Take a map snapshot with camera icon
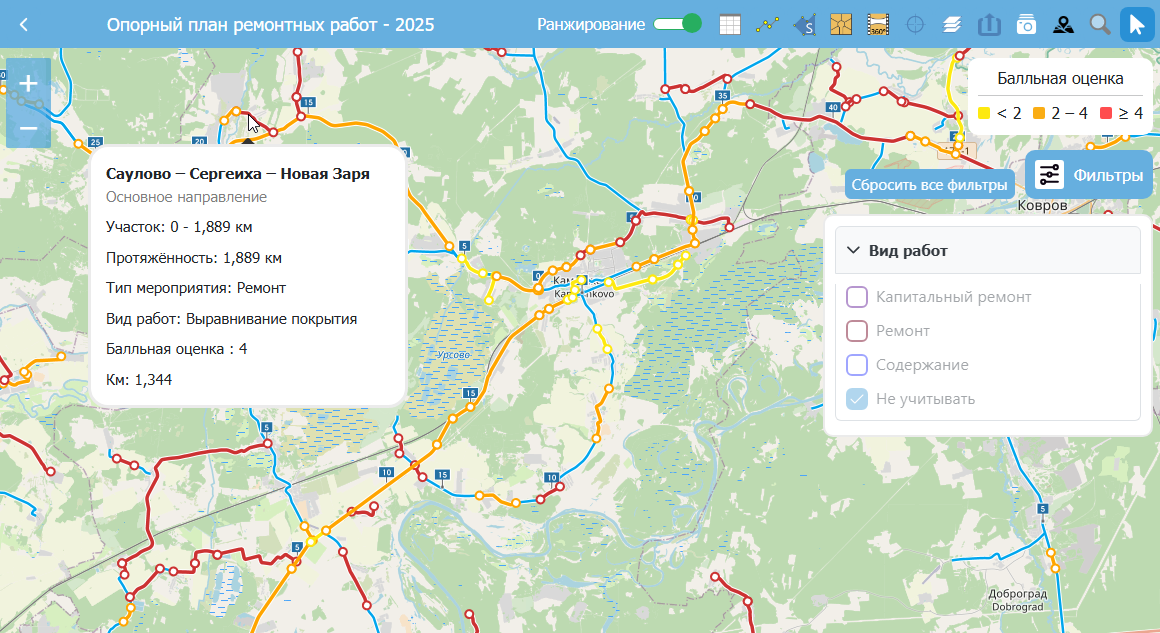 click(x=1026, y=25)
